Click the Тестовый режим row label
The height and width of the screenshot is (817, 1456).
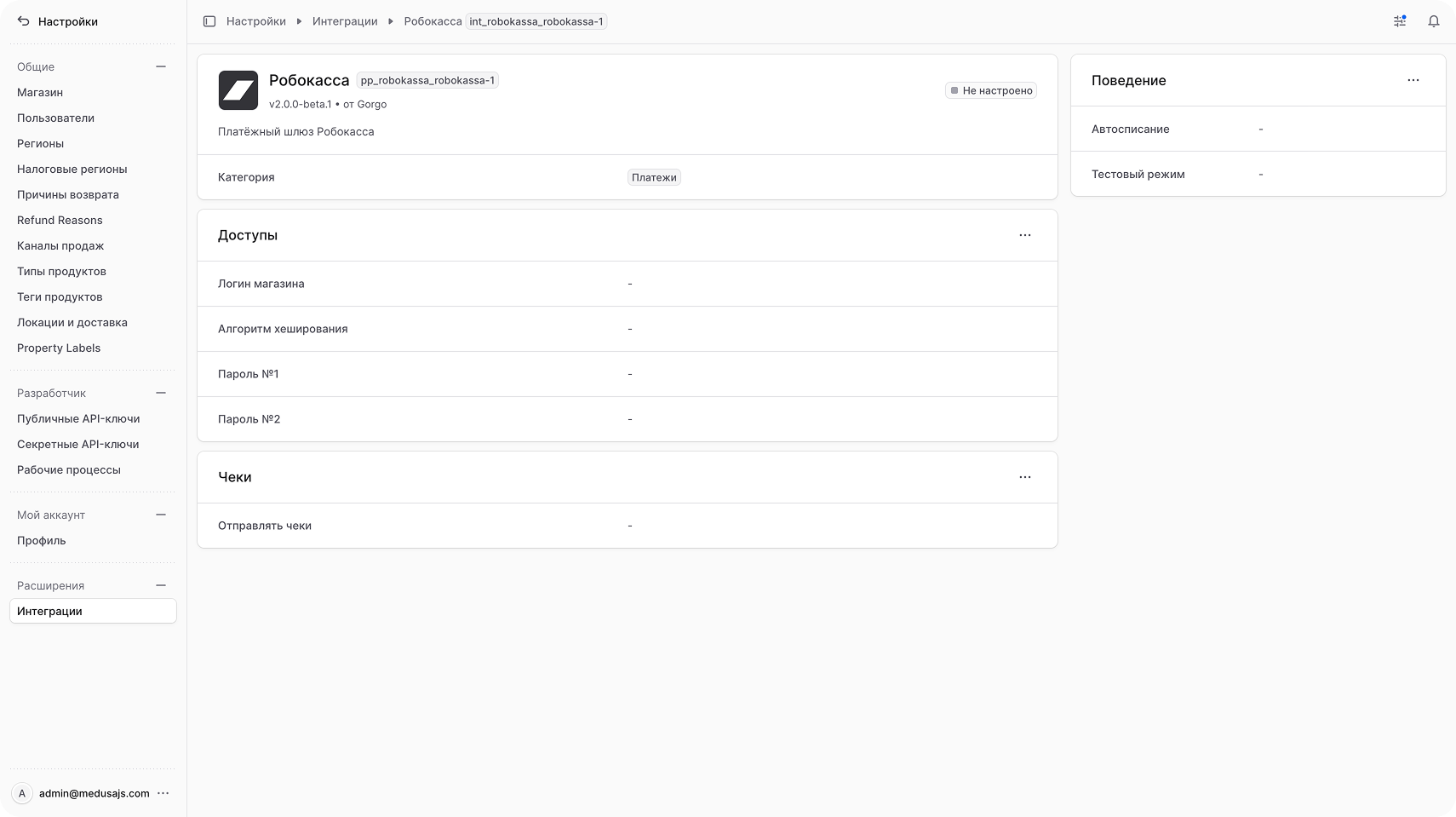click(x=1138, y=174)
